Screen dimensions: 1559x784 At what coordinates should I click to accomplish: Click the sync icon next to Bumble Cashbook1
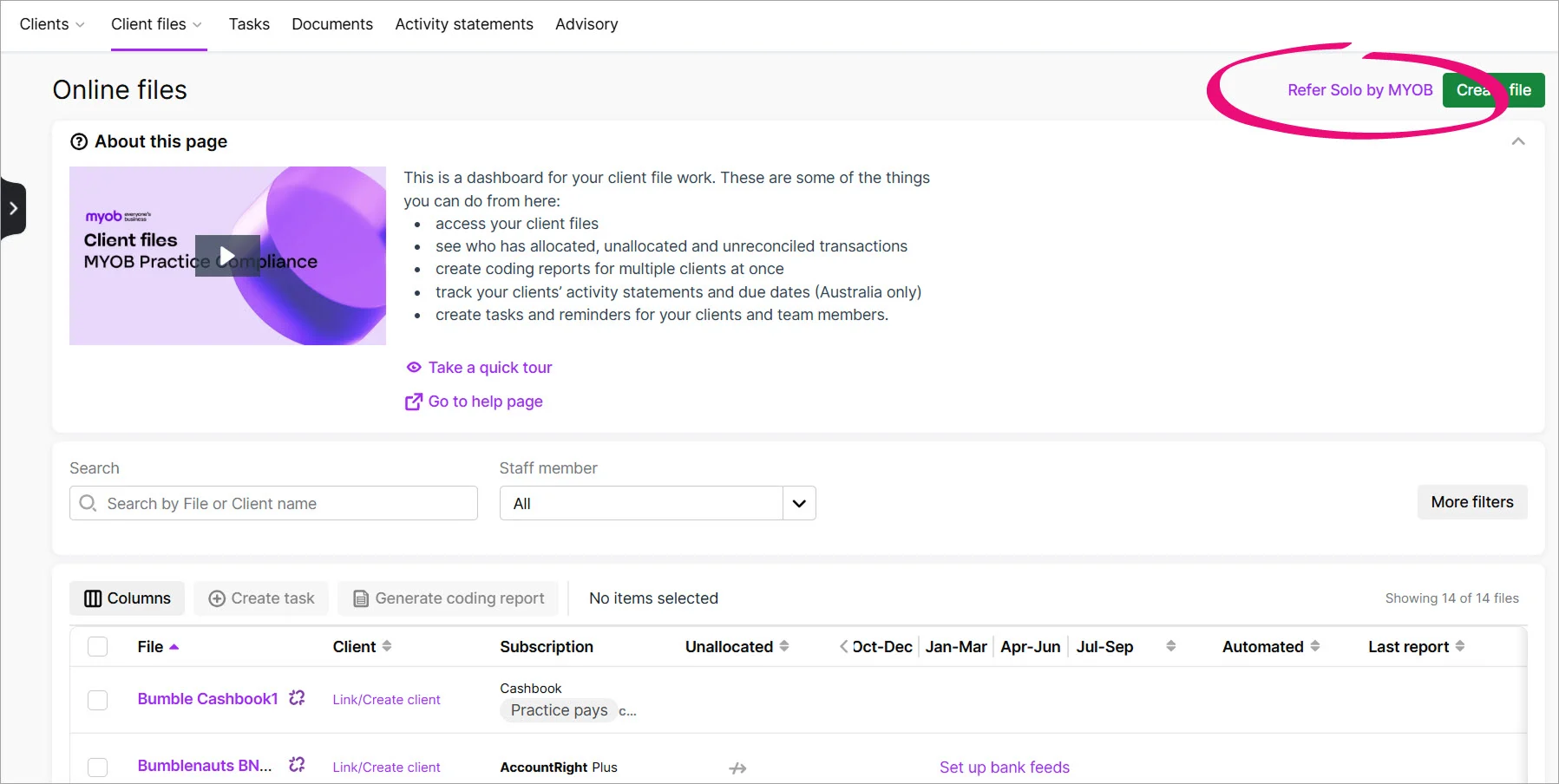[297, 698]
